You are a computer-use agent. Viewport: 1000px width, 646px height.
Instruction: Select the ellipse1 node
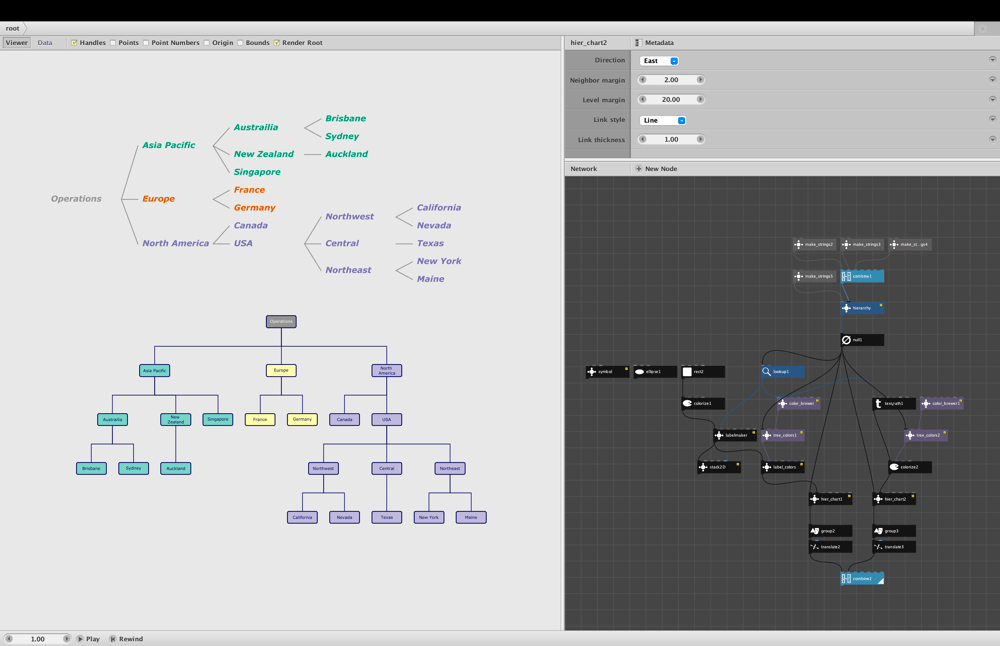tap(655, 372)
